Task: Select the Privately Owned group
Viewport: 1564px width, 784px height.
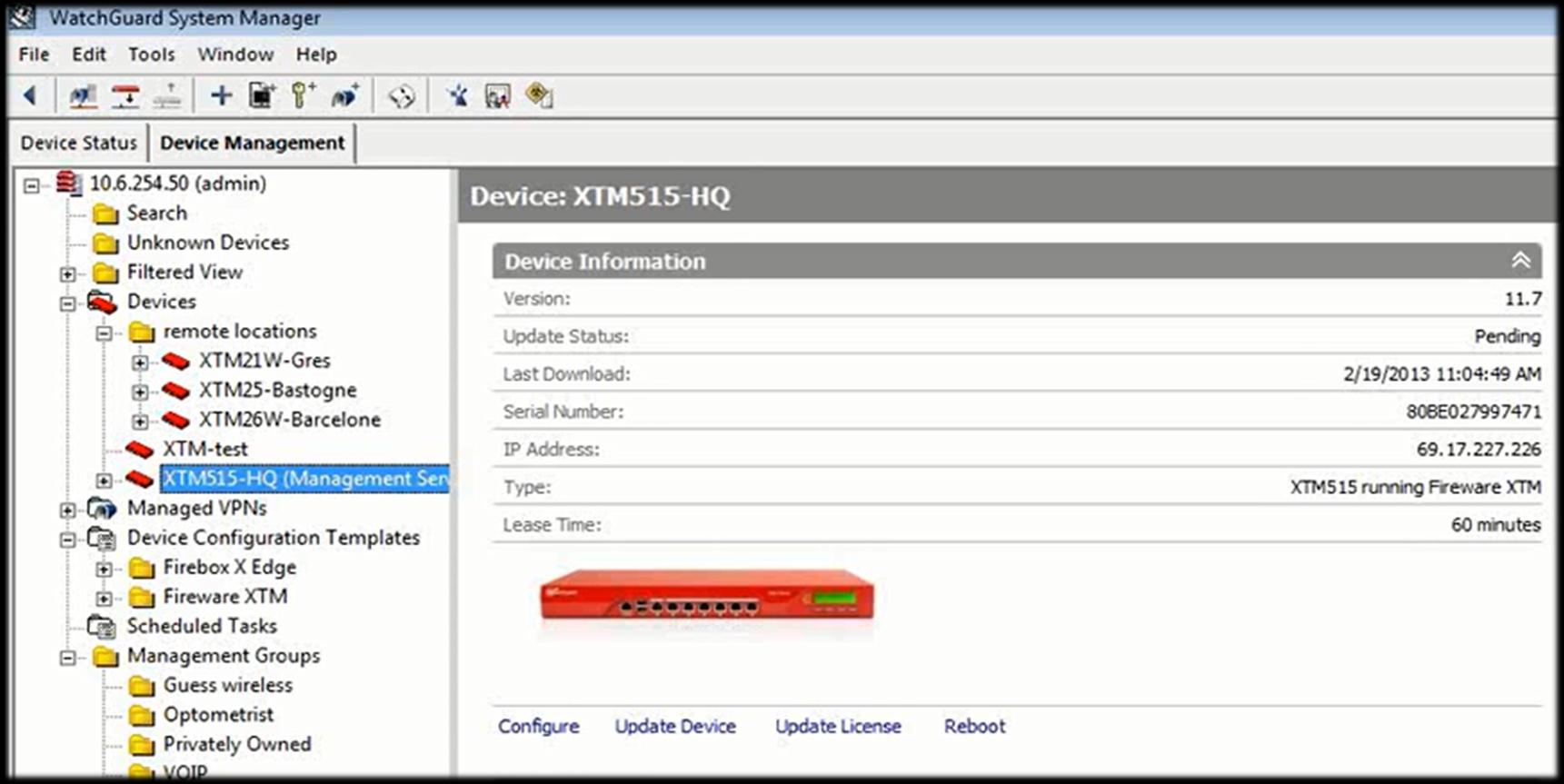Action: pos(237,744)
